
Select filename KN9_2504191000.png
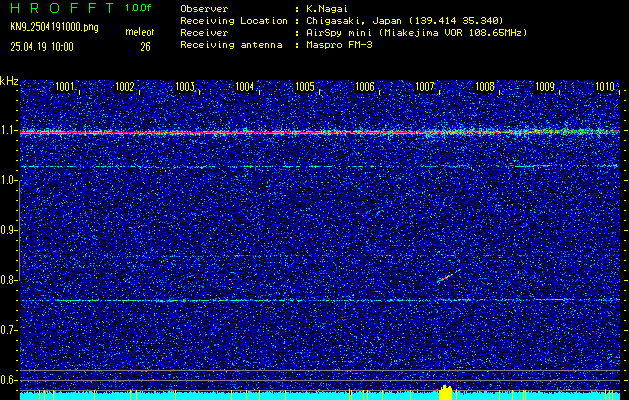(x=54, y=27)
